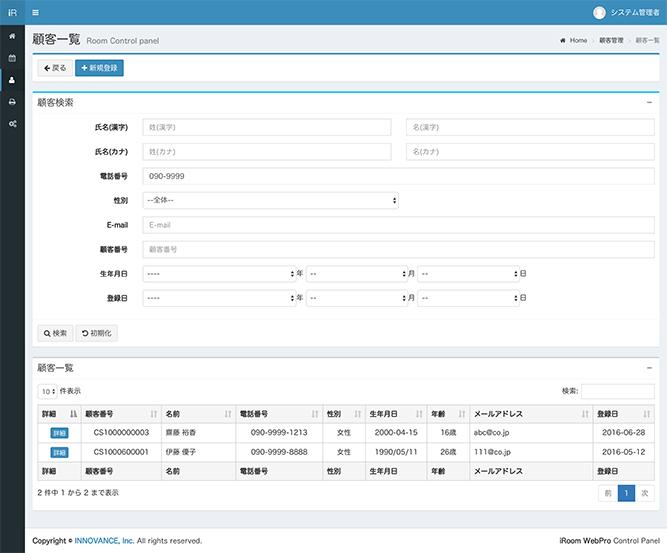Open the 登録日 day dropdown
The width and height of the screenshot is (667, 553).
click(468, 298)
